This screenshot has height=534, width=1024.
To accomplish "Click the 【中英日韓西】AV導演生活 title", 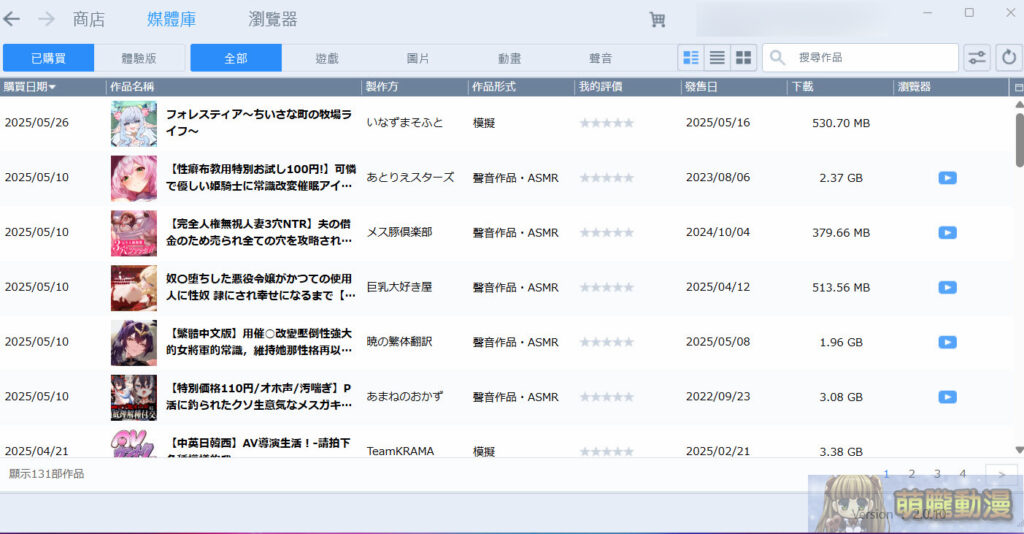I will click(x=259, y=447).
